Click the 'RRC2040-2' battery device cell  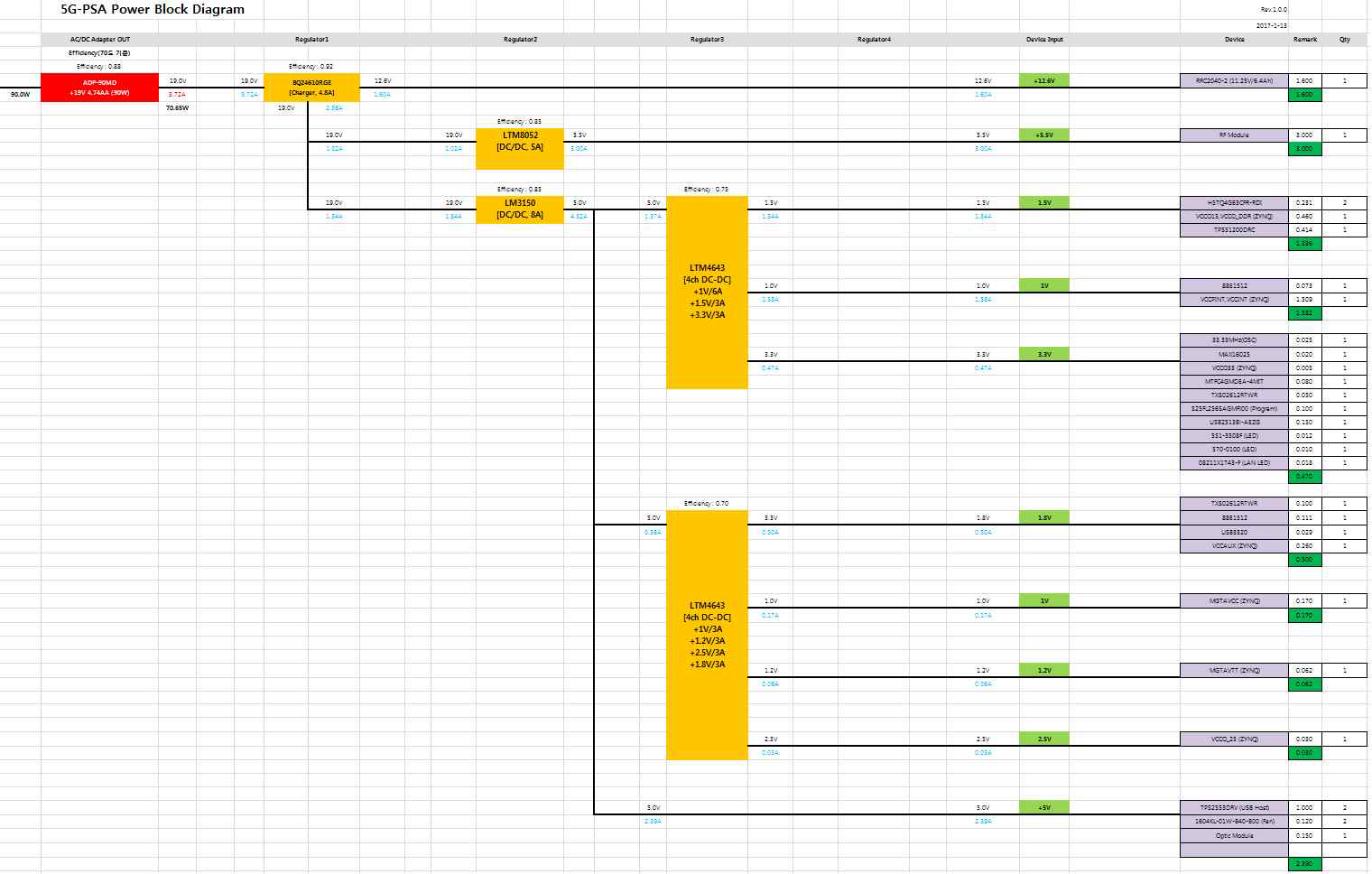point(1234,80)
